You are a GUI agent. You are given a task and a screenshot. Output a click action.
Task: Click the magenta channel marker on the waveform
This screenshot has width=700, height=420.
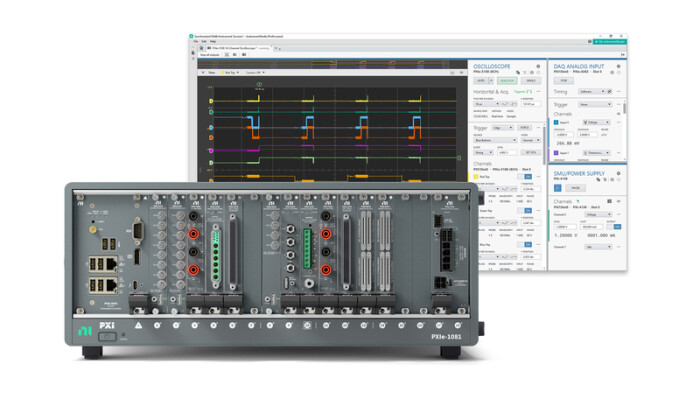click(211, 150)
